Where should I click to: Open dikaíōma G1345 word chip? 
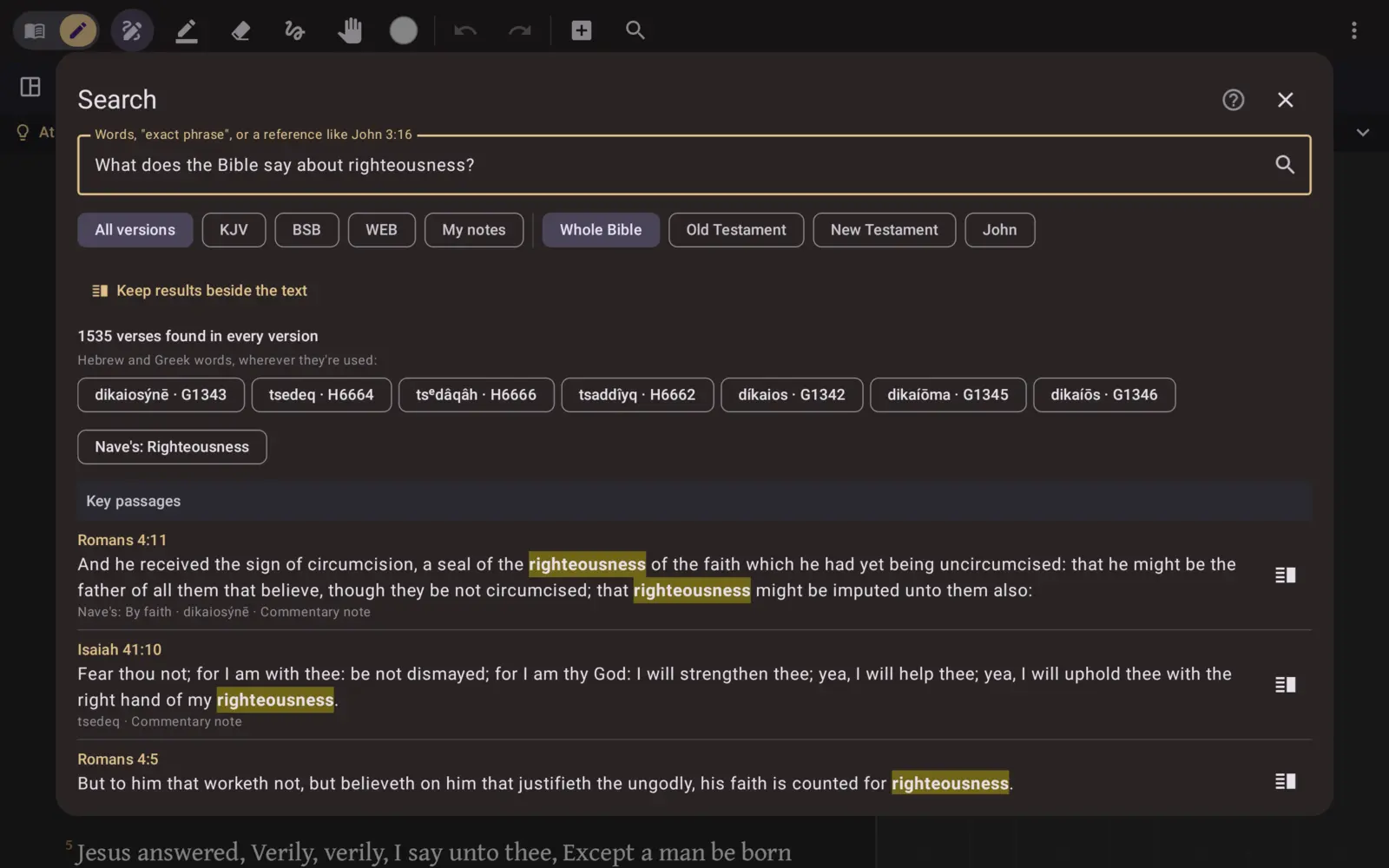(948, 395)
